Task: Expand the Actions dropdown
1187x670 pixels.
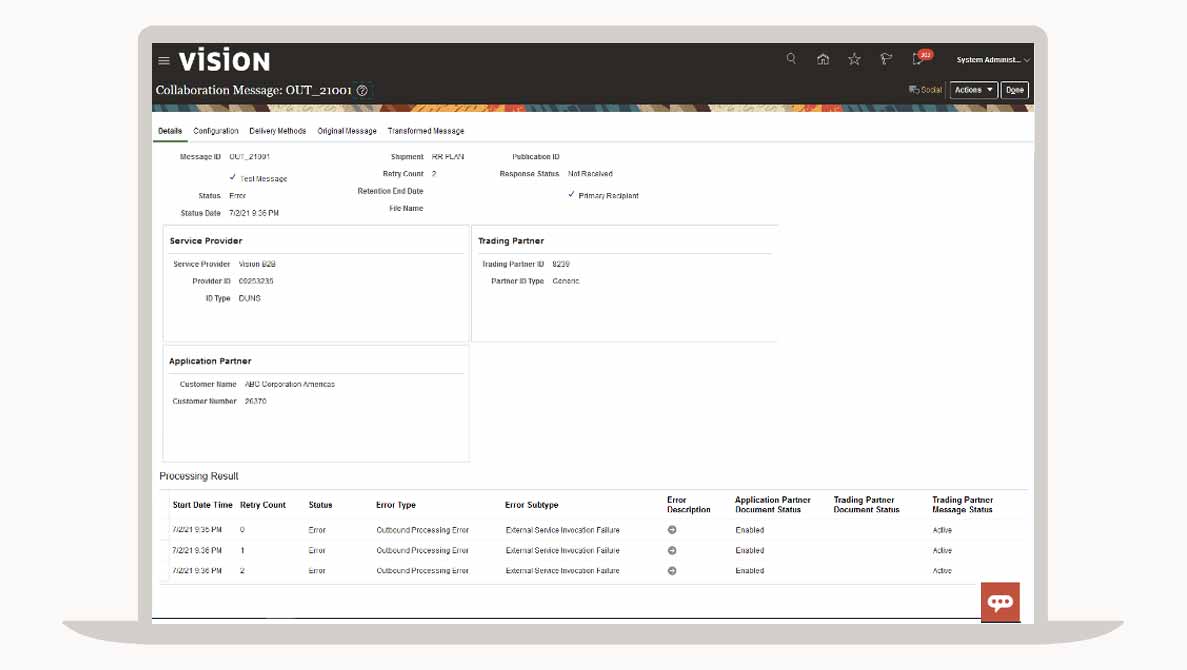Action: tap(973, 90)
